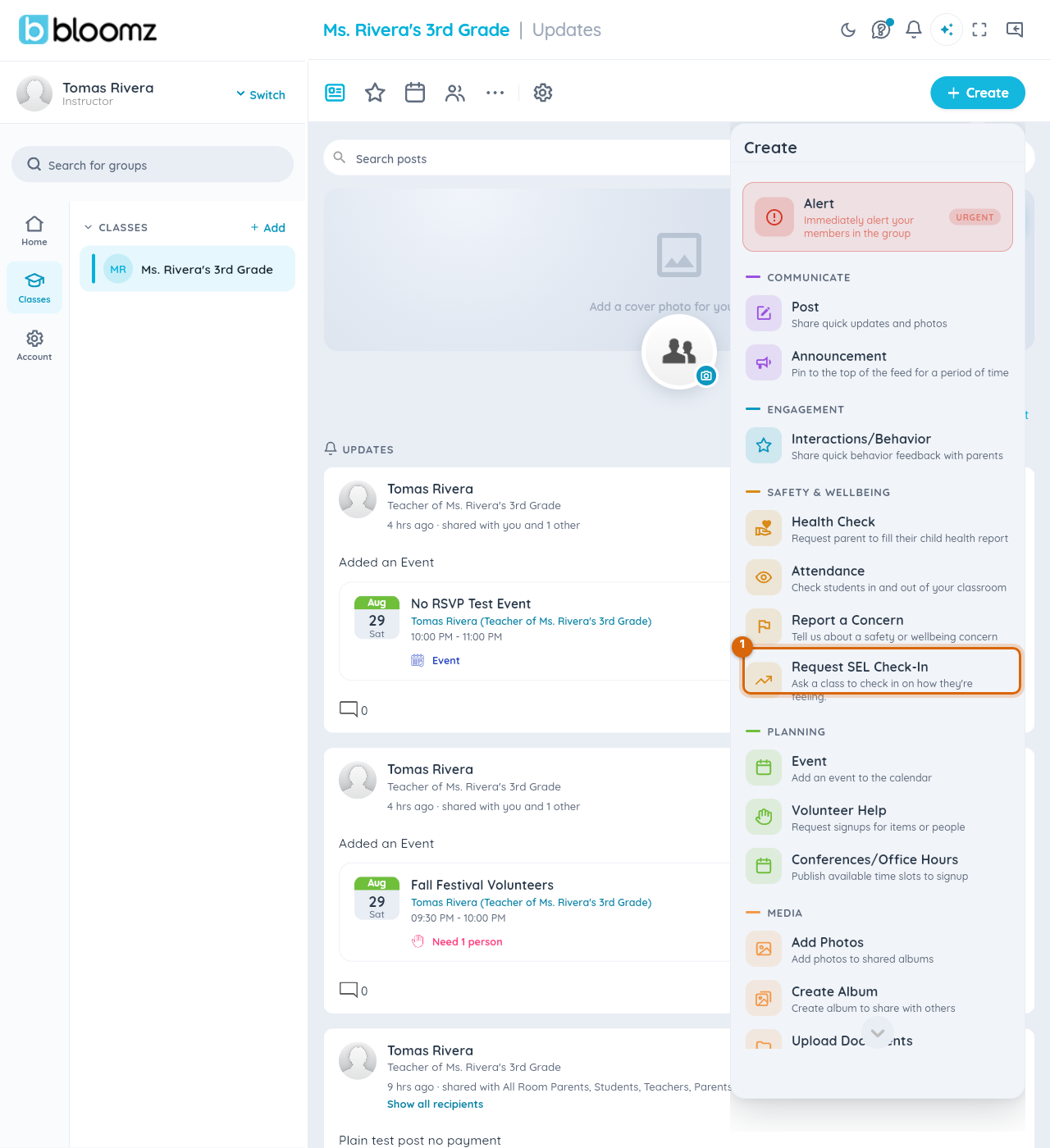
Task: Click Tomas Rivera author on first post
Action: pyautogui.click(x=431, y=489)
